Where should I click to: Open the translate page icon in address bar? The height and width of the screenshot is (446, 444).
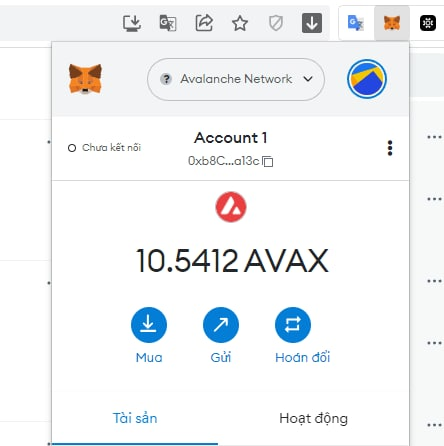[x=168, y=23]
